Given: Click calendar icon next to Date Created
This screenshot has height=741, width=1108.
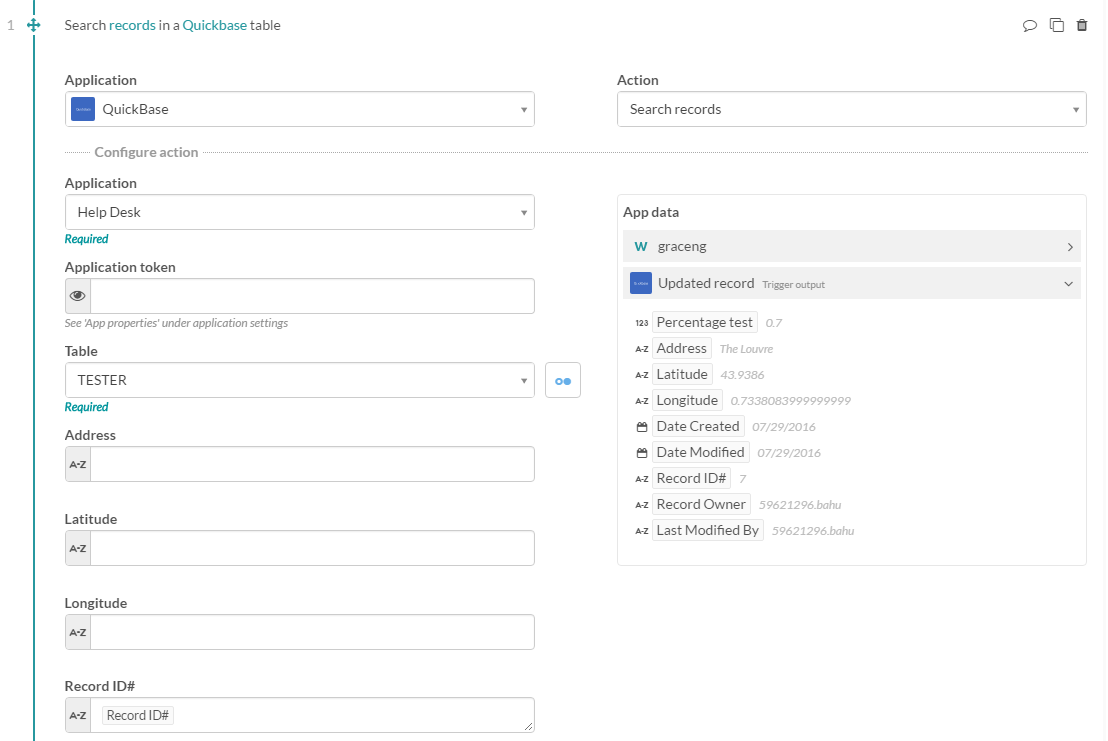Looking at the screenshot, I should [x=642, y=427].
